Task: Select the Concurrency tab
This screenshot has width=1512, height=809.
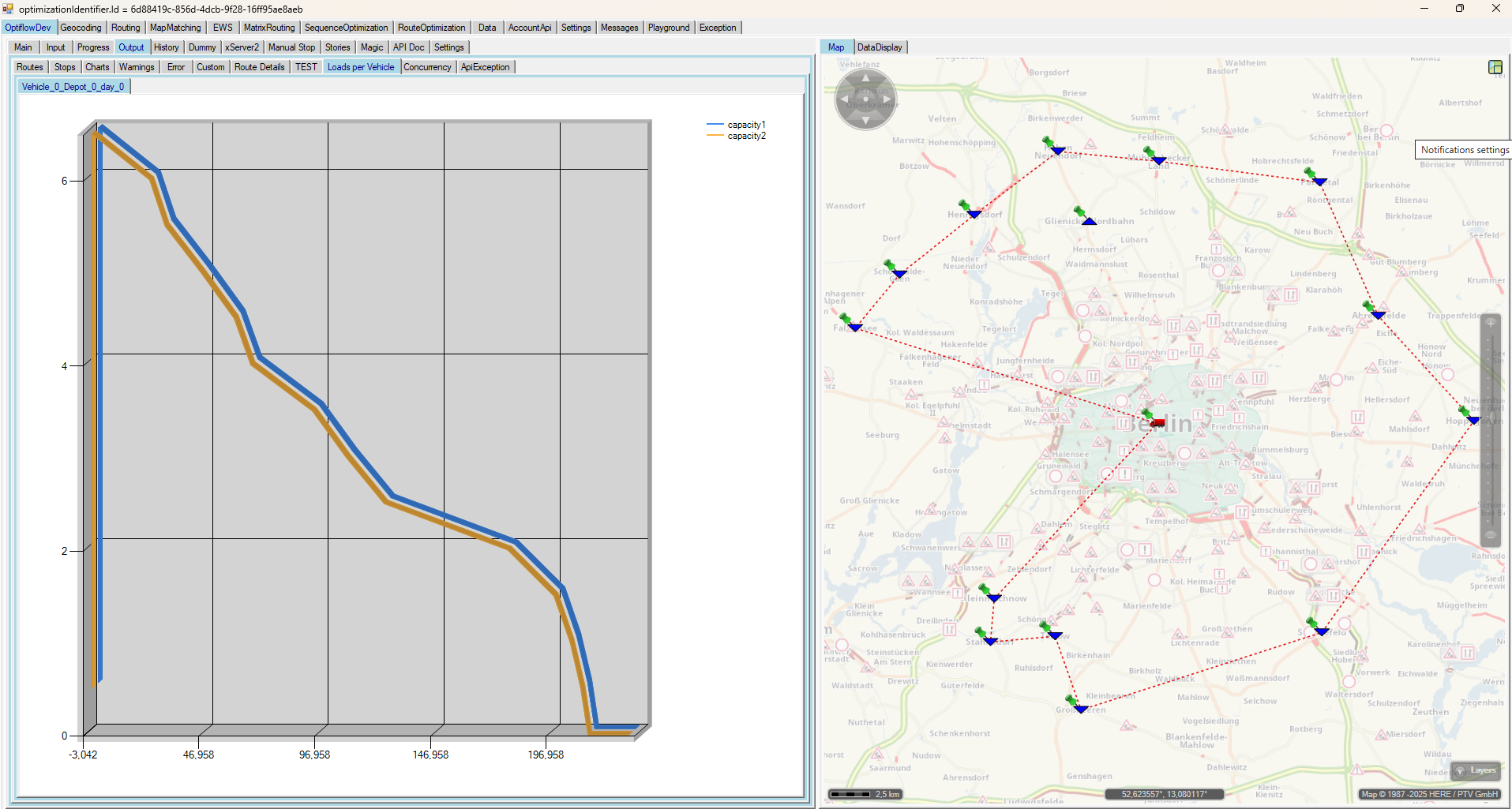Action: (427, 67)
